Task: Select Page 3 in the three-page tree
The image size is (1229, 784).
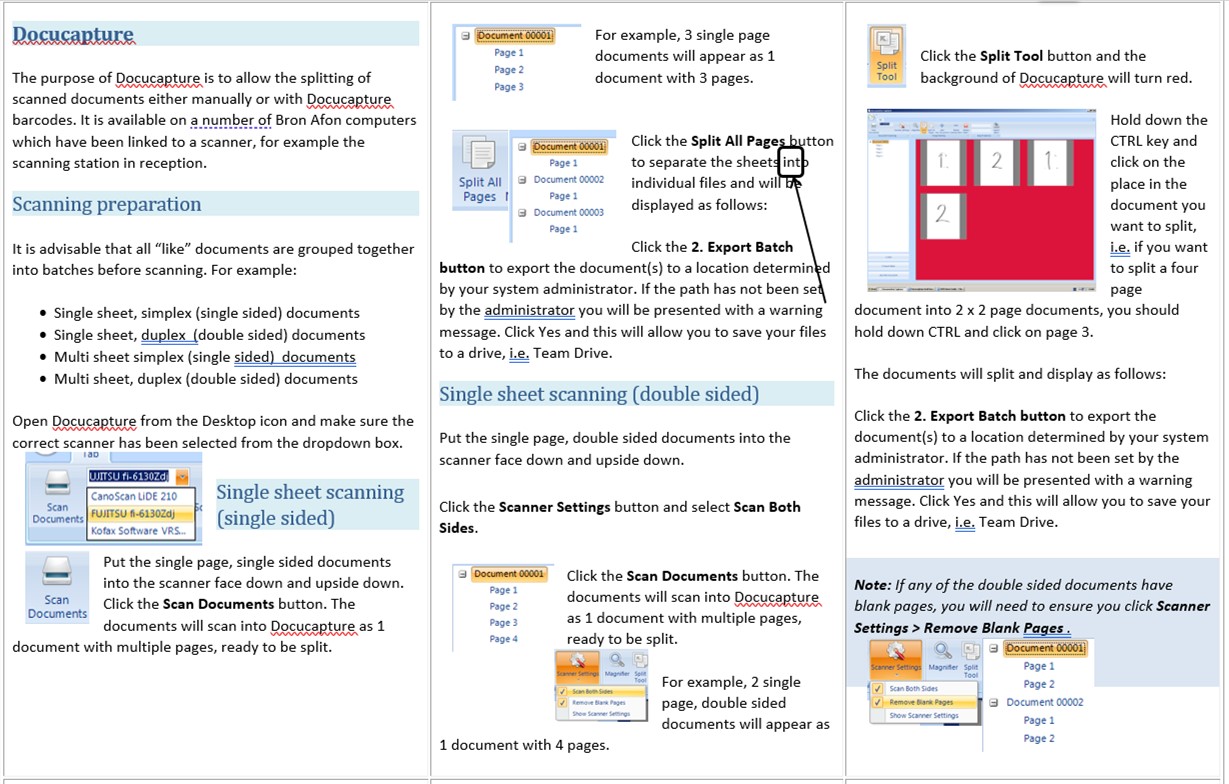Action: click(x=509, y=87)
